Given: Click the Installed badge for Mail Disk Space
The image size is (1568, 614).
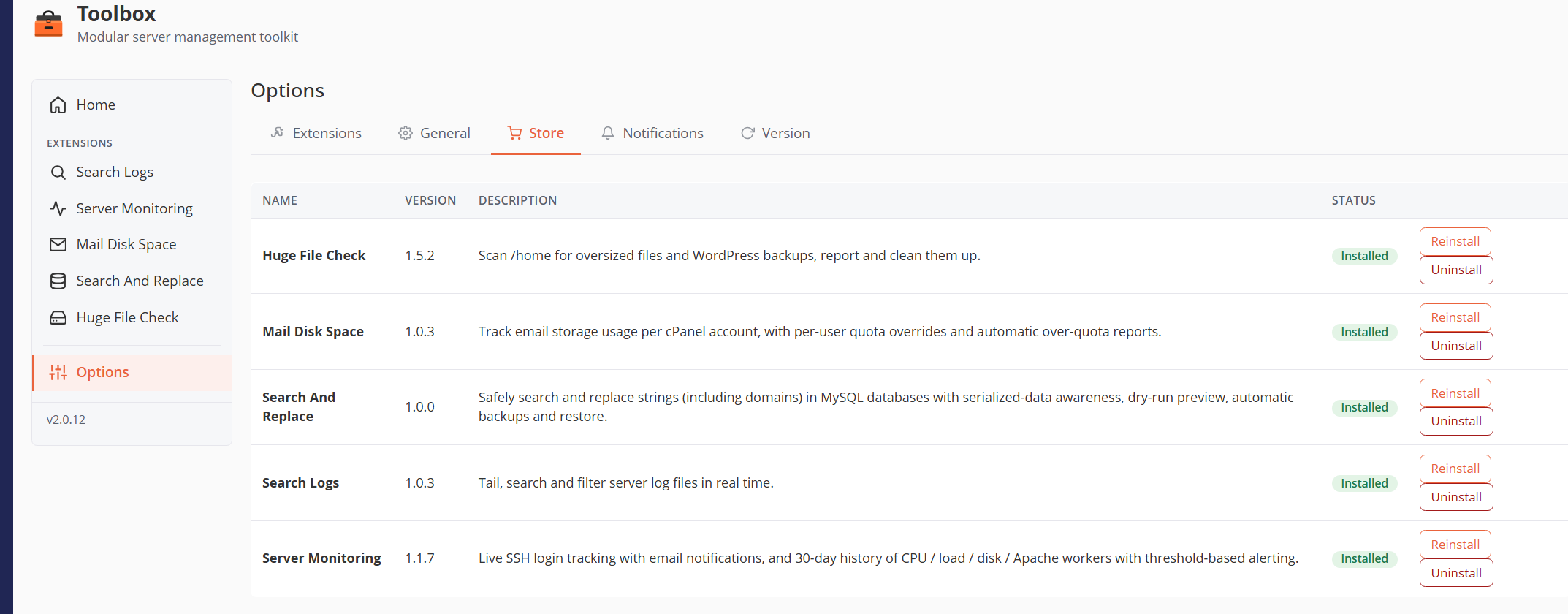Looking at the screenshot, I should [1364, 333].
